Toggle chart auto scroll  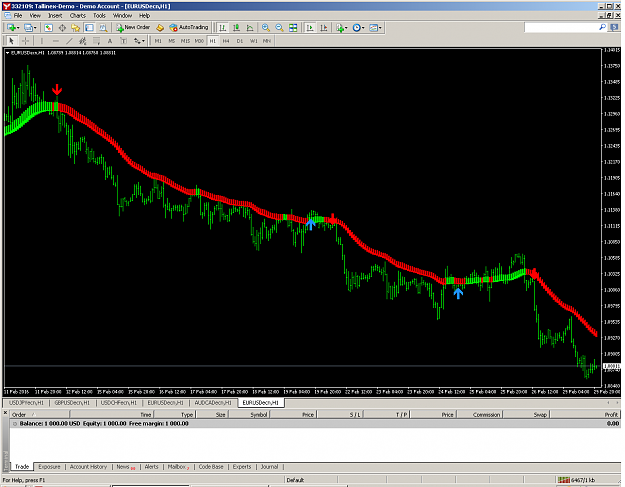tap(310, 27)
